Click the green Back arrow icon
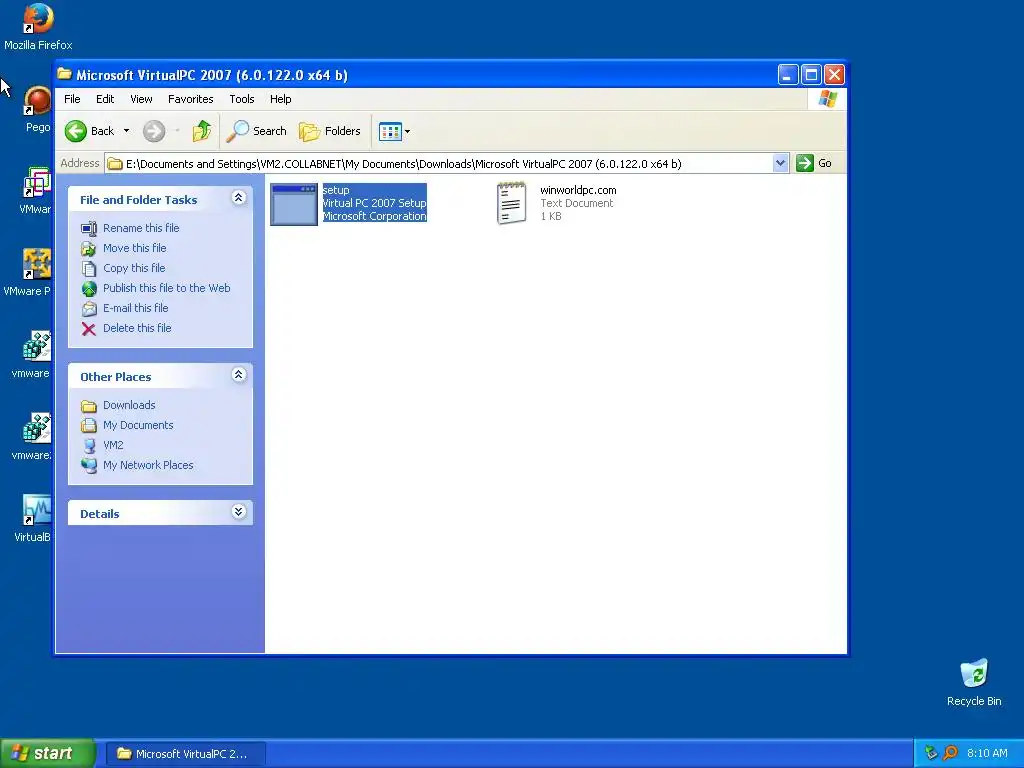The image size is (1024, 768). click(x=76, y=131)
